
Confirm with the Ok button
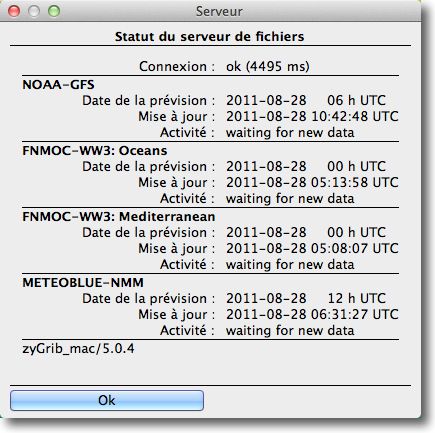coord(107,400)
